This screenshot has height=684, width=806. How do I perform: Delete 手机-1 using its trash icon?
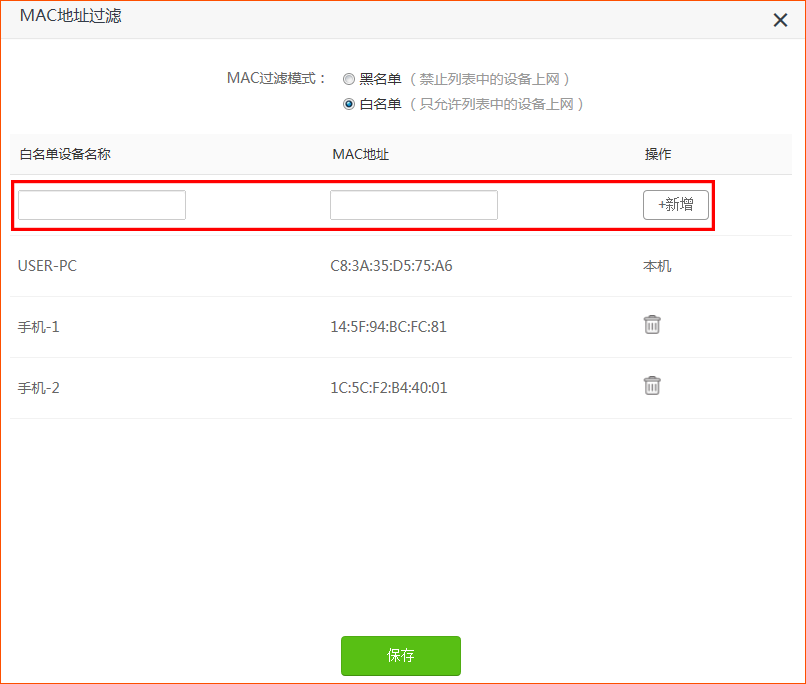[652, 325]
